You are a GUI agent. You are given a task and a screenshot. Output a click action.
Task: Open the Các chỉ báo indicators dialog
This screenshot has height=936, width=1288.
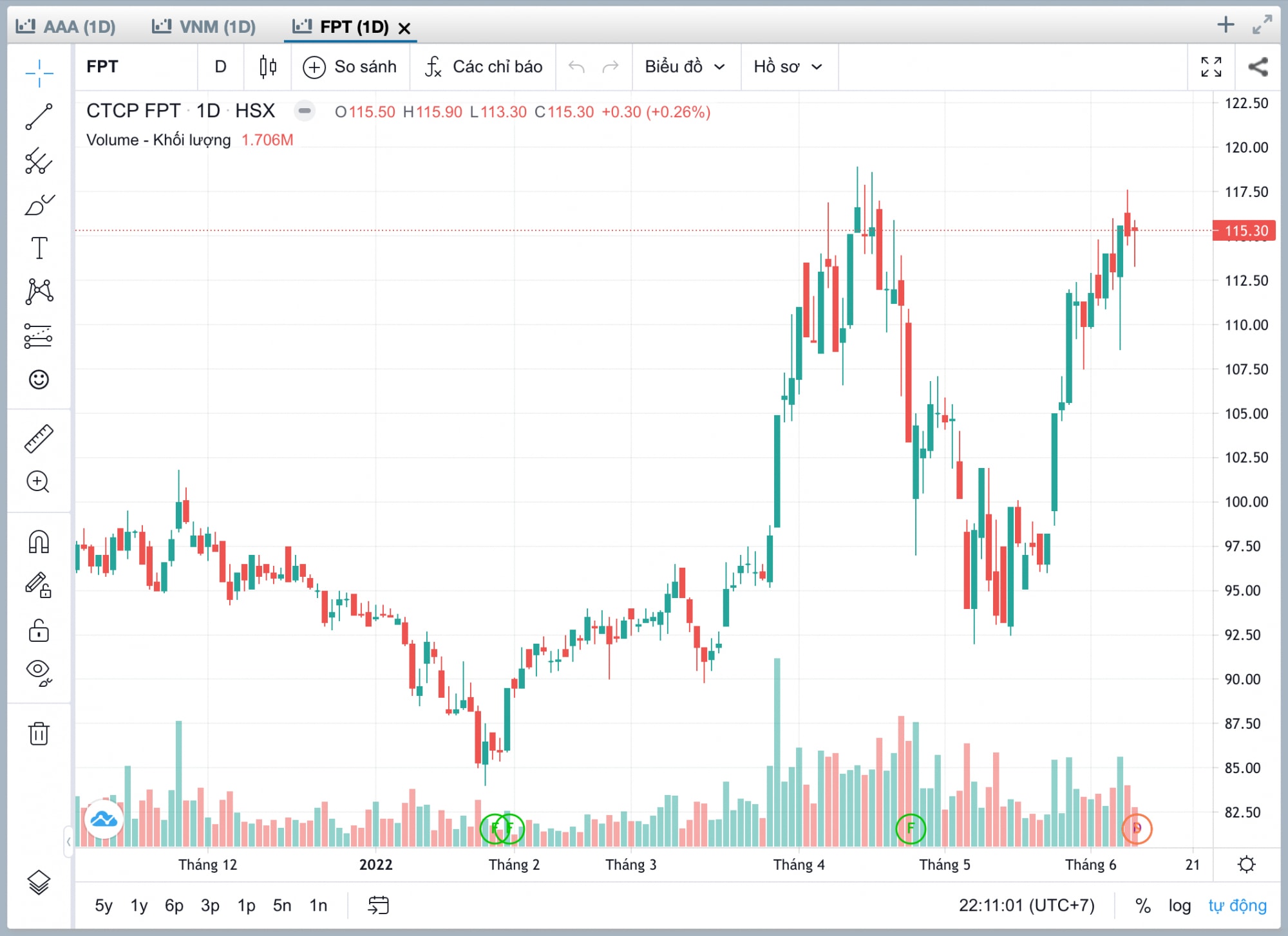point(484,67)
